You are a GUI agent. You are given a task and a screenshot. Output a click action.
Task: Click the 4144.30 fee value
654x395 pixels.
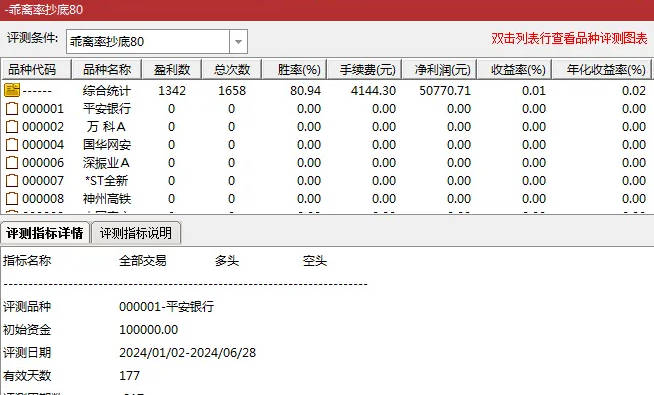coord(373,90)
